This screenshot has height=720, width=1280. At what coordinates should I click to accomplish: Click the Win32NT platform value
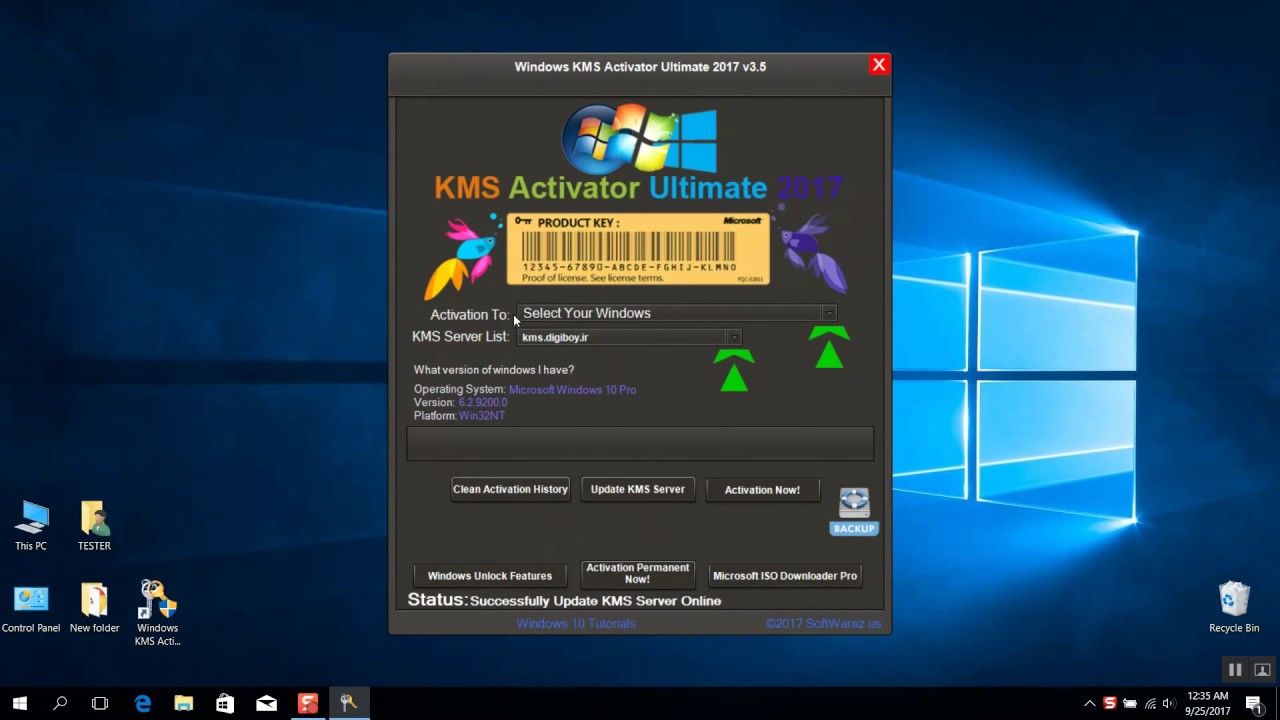(x=482, y=415)
